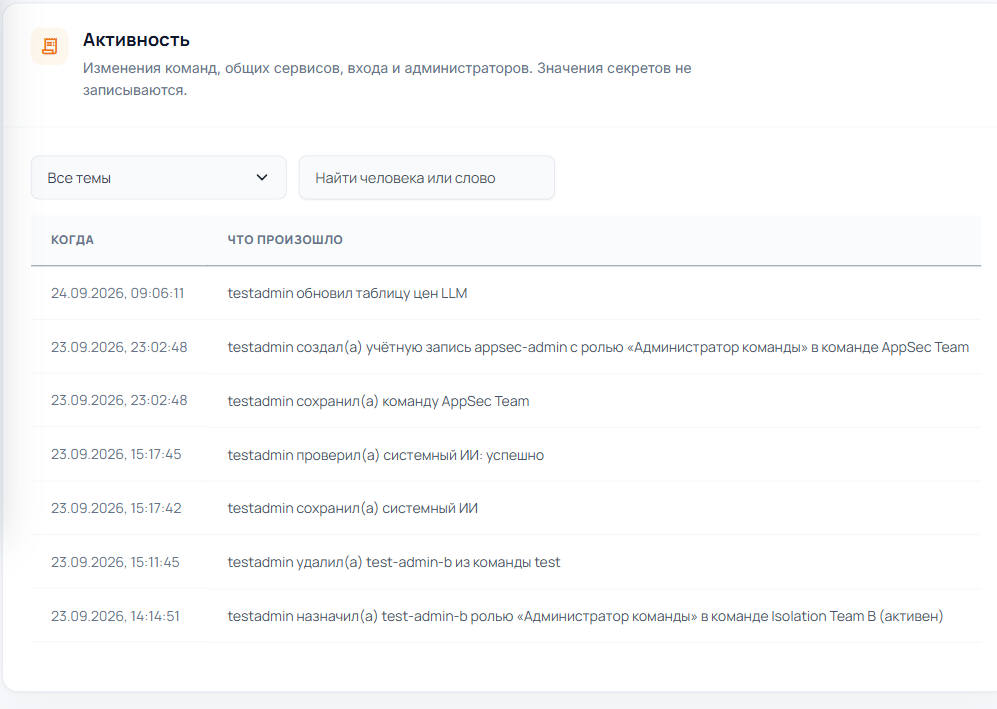Select "testadmin обновил таблицу цен LLM" entry
This screenshot has width=997, height=709.
[x=347, y=293]
